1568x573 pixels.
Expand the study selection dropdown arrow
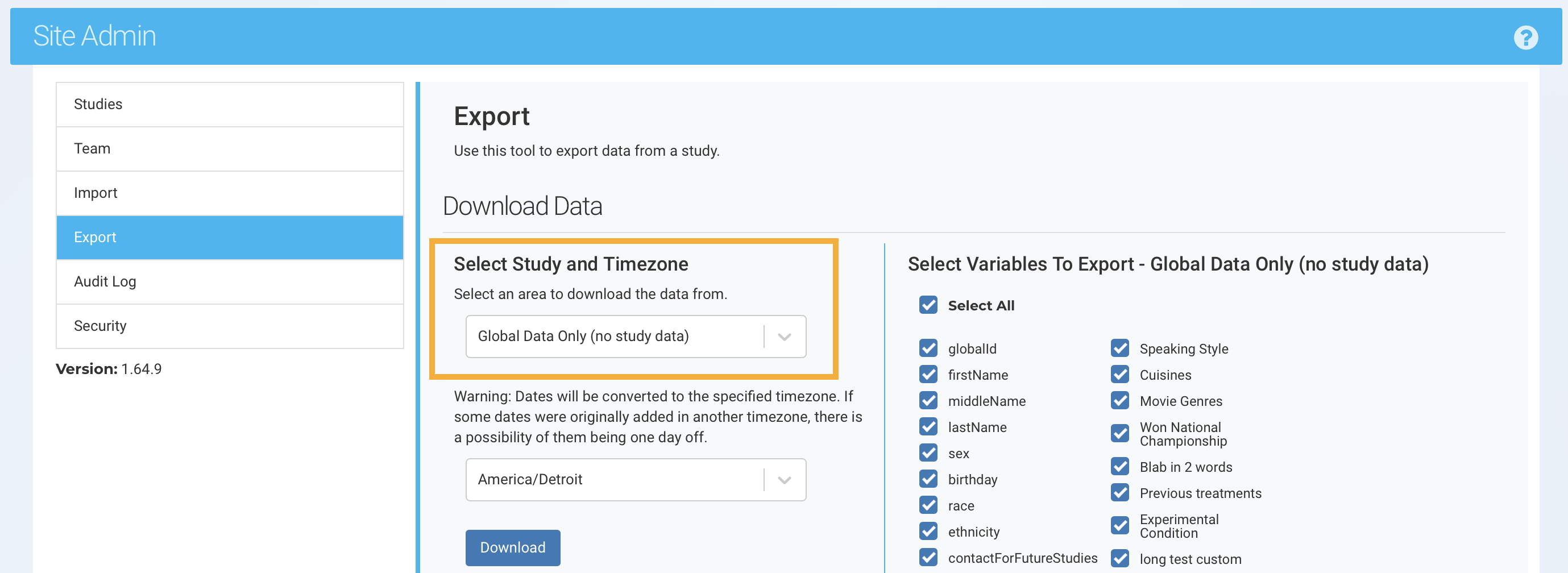(x=784, y=337)
